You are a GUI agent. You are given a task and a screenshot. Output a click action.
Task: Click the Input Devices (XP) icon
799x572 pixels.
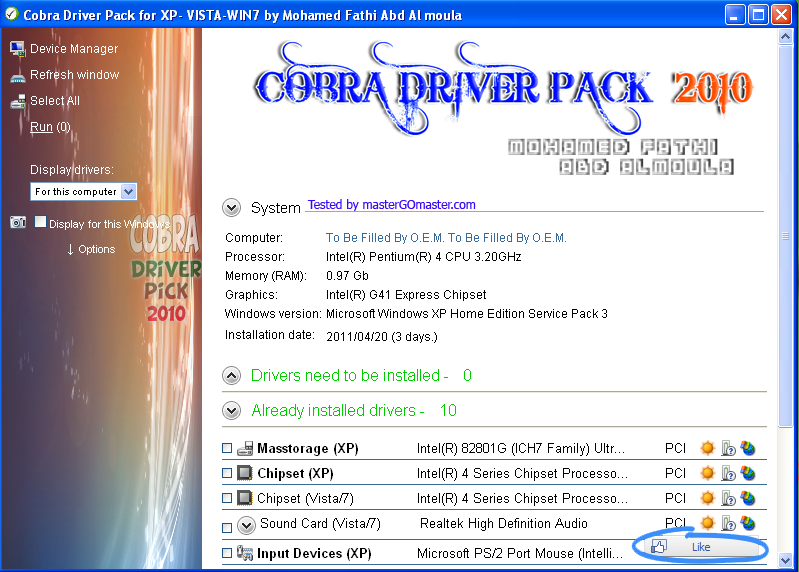click(245, 553)
